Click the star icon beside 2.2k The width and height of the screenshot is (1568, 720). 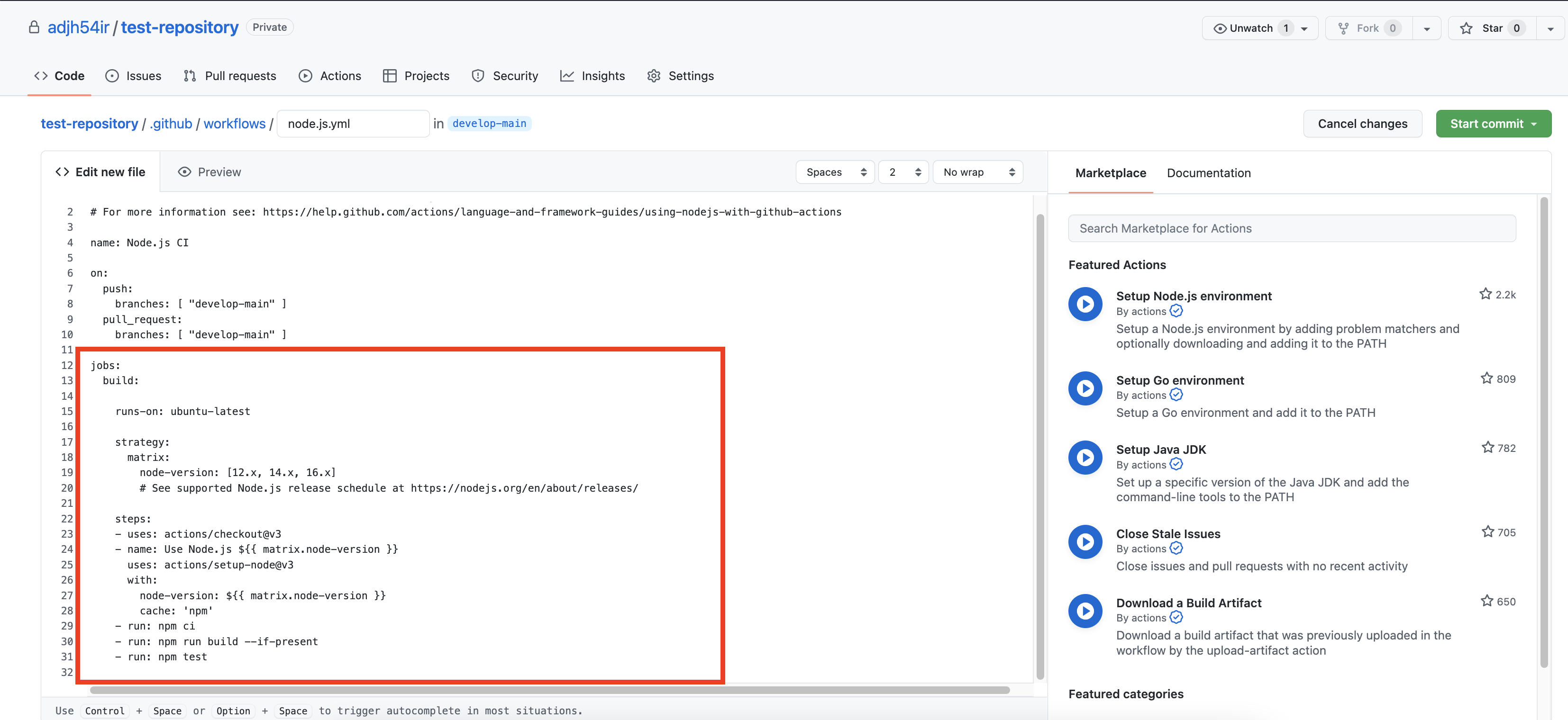[1485, 294]
